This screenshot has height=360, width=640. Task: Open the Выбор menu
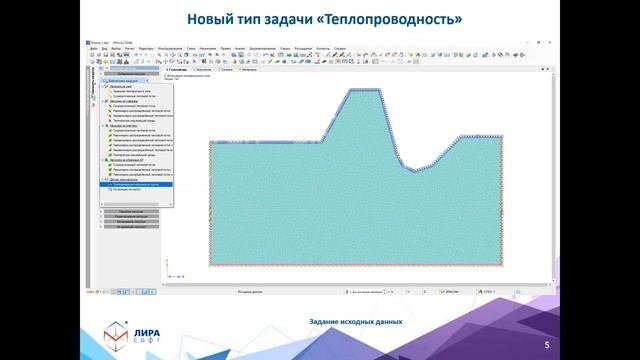pos(116,49)
